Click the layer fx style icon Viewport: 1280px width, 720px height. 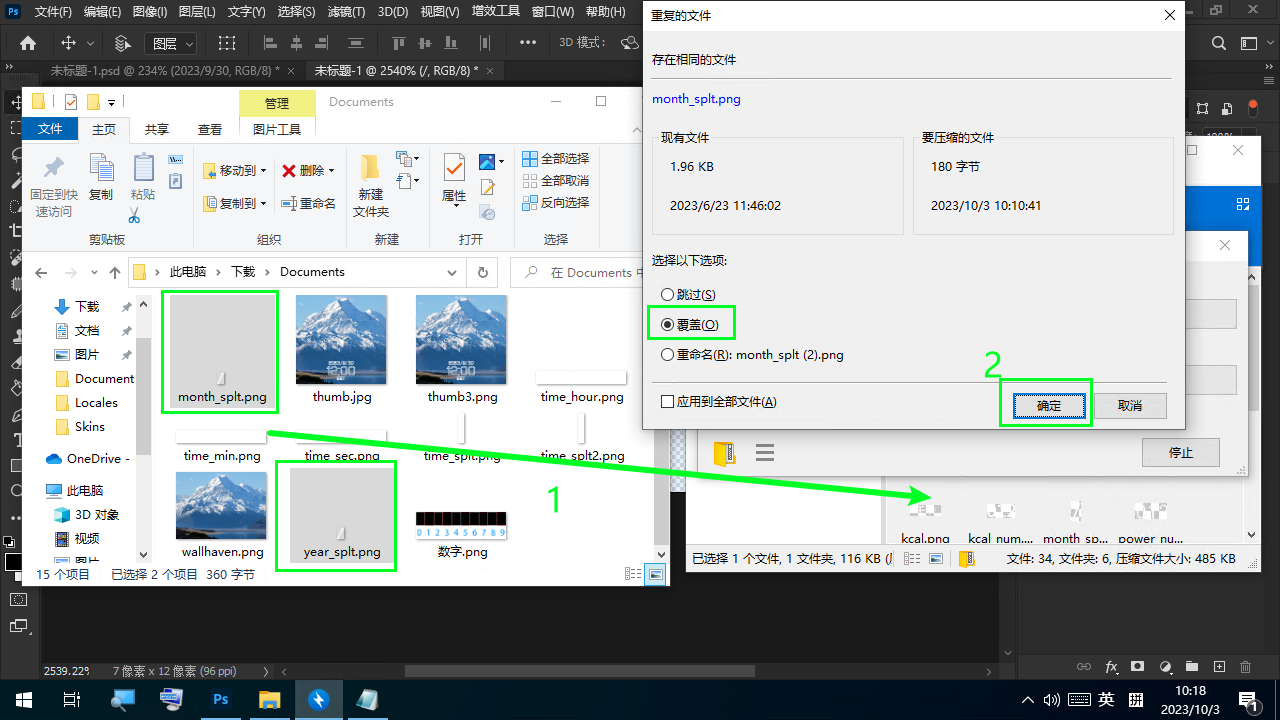(x=1111, y=667)
